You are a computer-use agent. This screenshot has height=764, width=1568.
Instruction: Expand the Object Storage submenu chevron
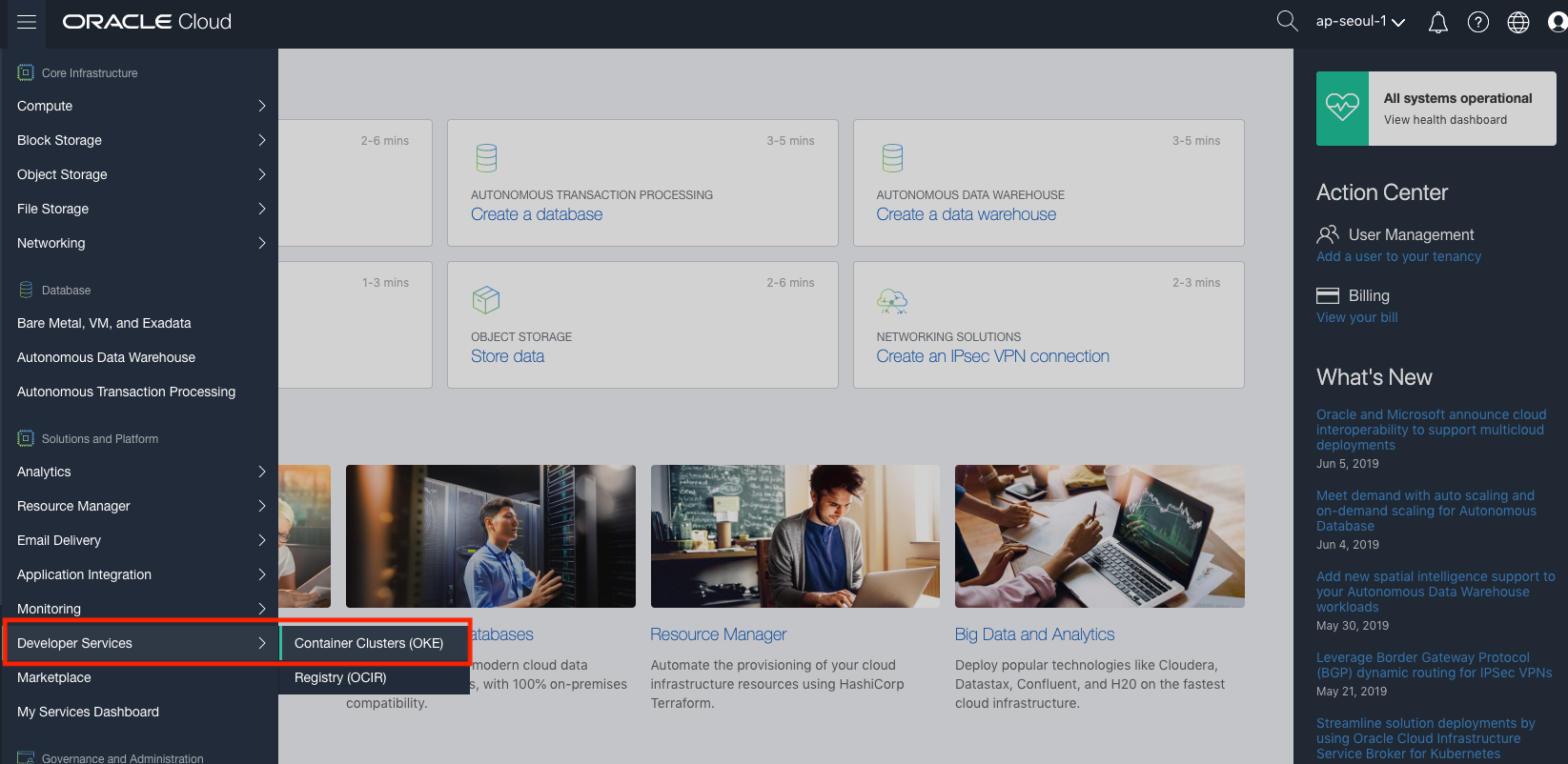point(262,174)
